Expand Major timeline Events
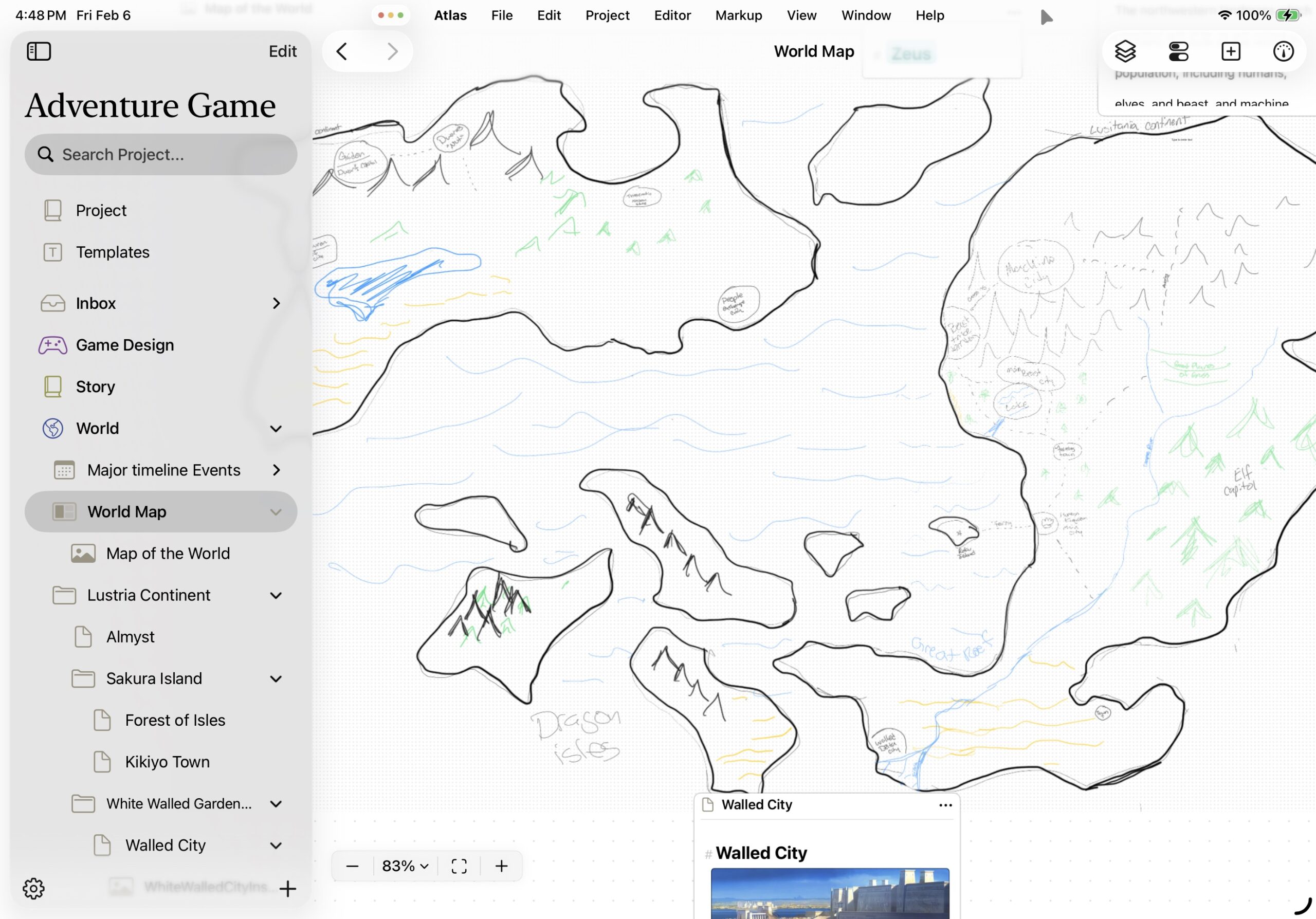 276,470
